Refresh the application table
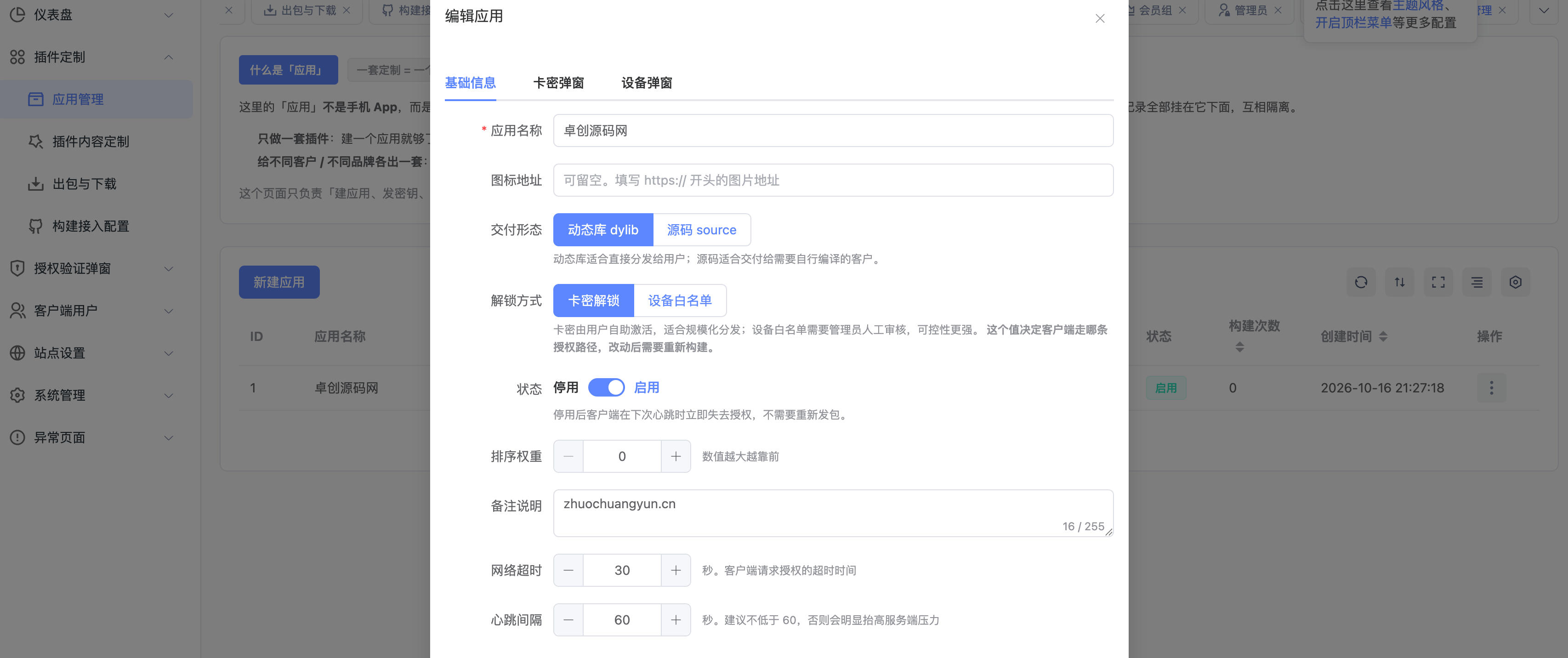This screenshot has width=1568, height=658. point(1360,282)
